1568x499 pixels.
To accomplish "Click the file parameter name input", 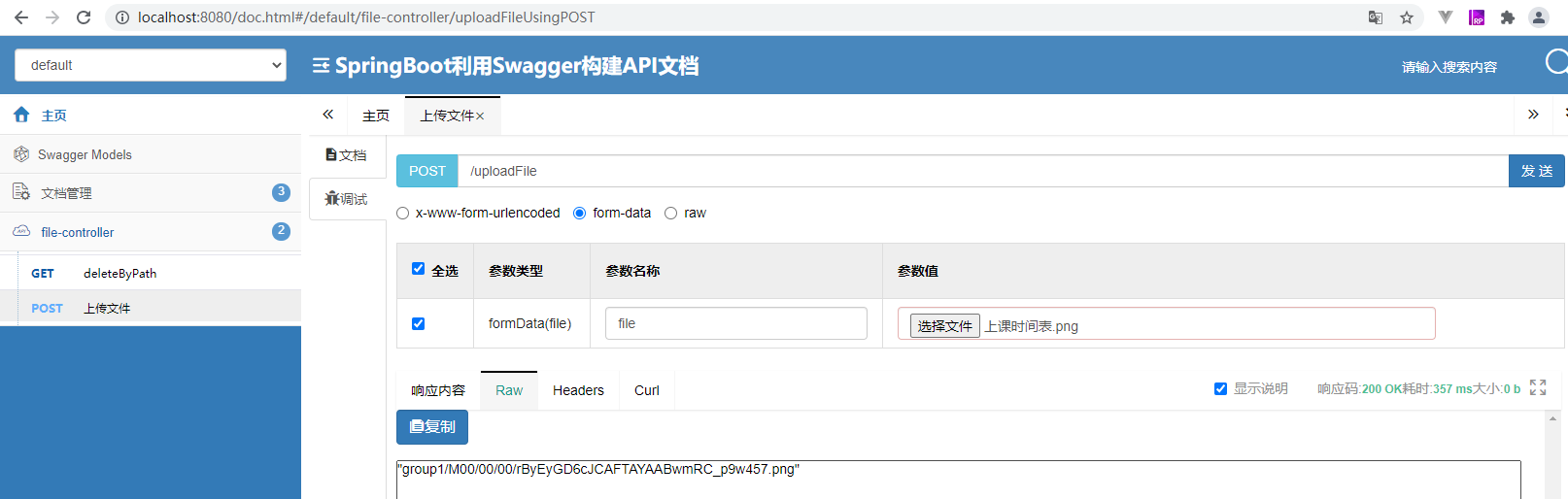I will [736, 323].
